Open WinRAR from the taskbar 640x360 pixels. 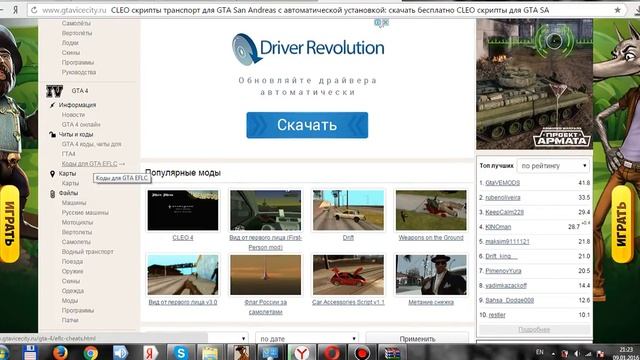[x=392, y=353]
